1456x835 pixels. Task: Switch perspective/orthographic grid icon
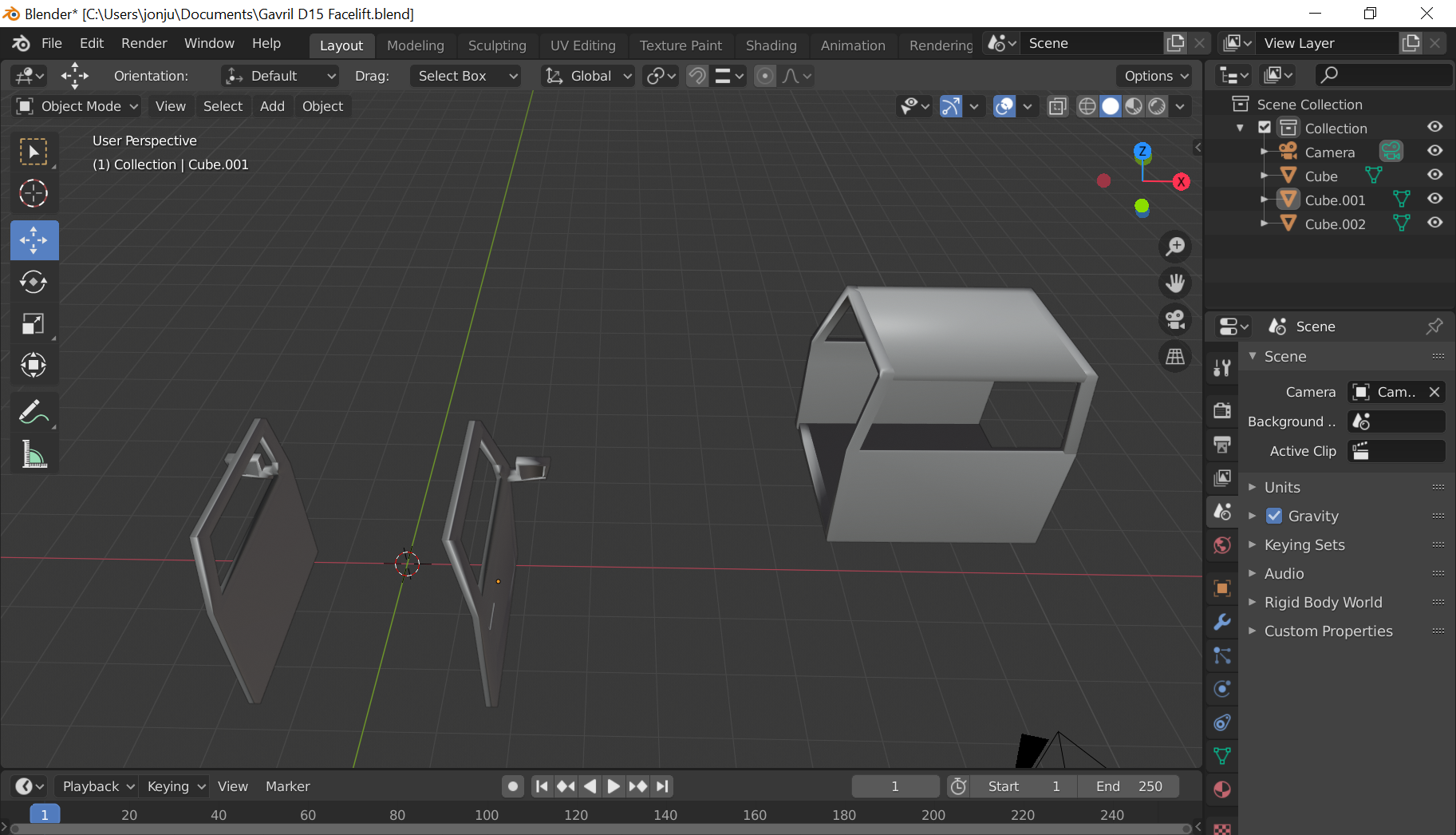coord(1175,356)
